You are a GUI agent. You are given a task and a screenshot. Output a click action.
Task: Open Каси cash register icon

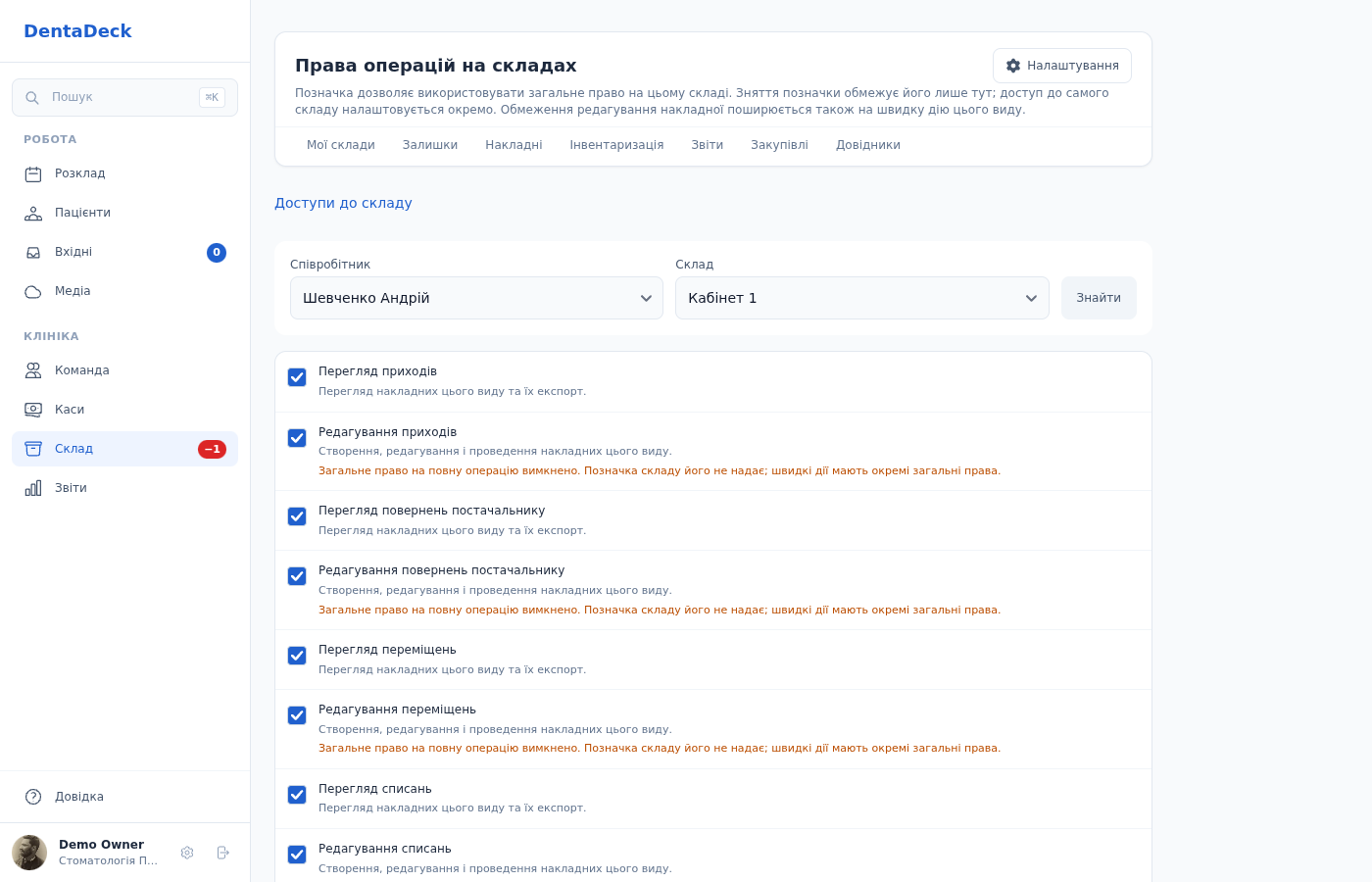pyautogui.click(x=33, y=410)
